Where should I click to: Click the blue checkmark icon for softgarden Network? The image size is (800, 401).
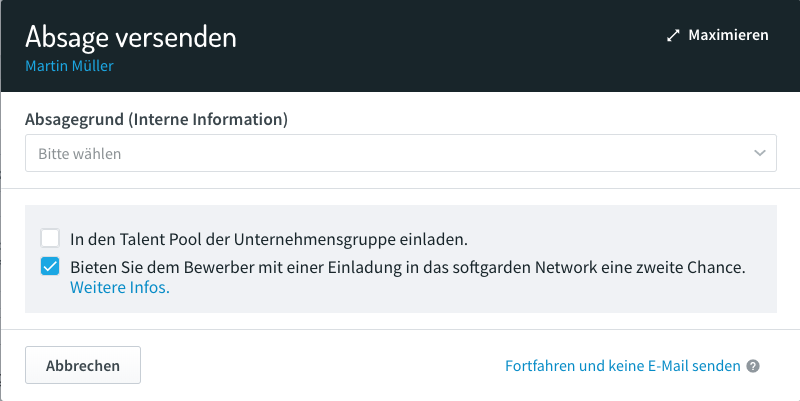pyautogui.click(x=50, y=266)
